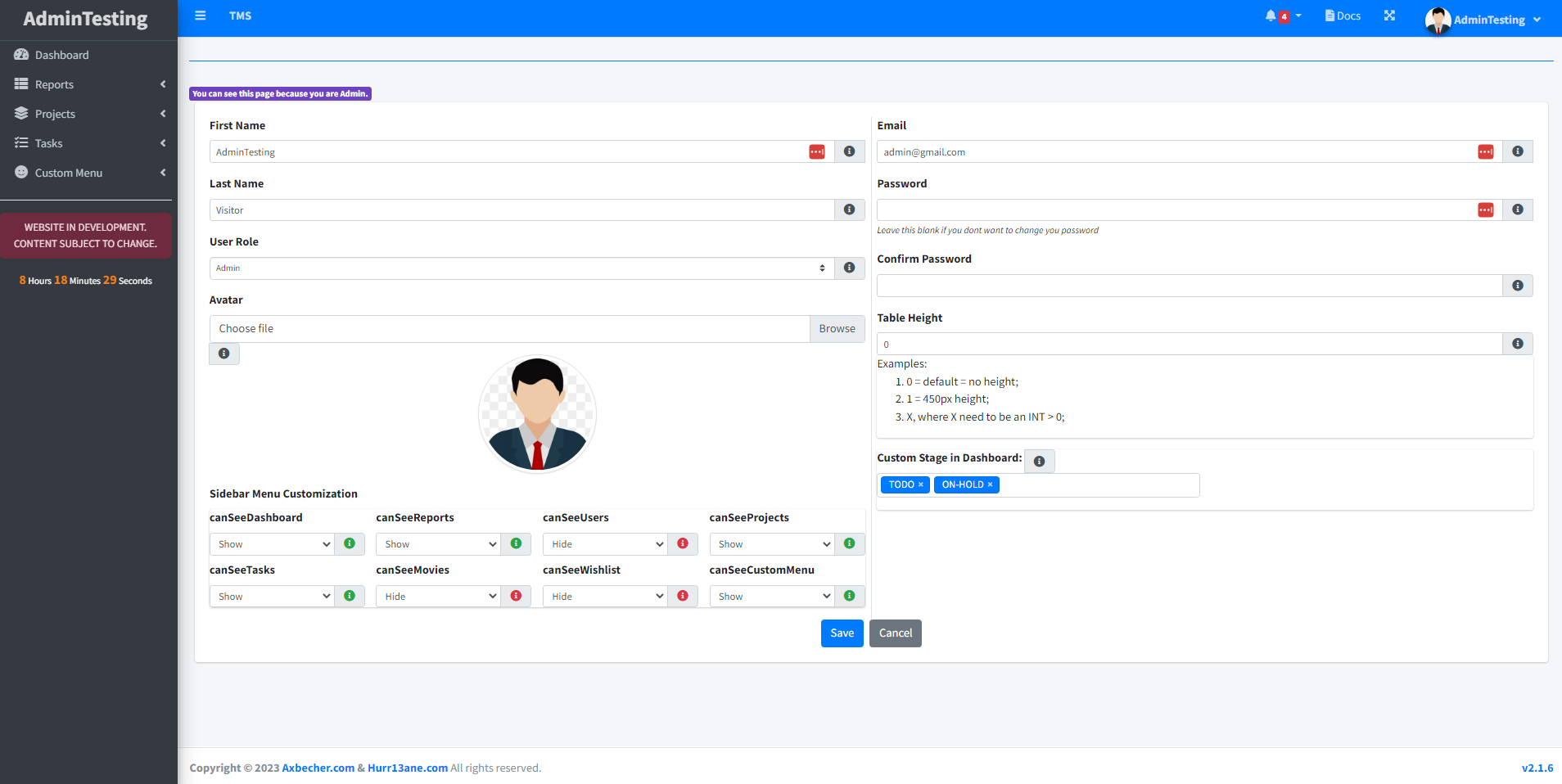
Task: Open Dashboard from the sidebar
Action: (x=61, y=55)
